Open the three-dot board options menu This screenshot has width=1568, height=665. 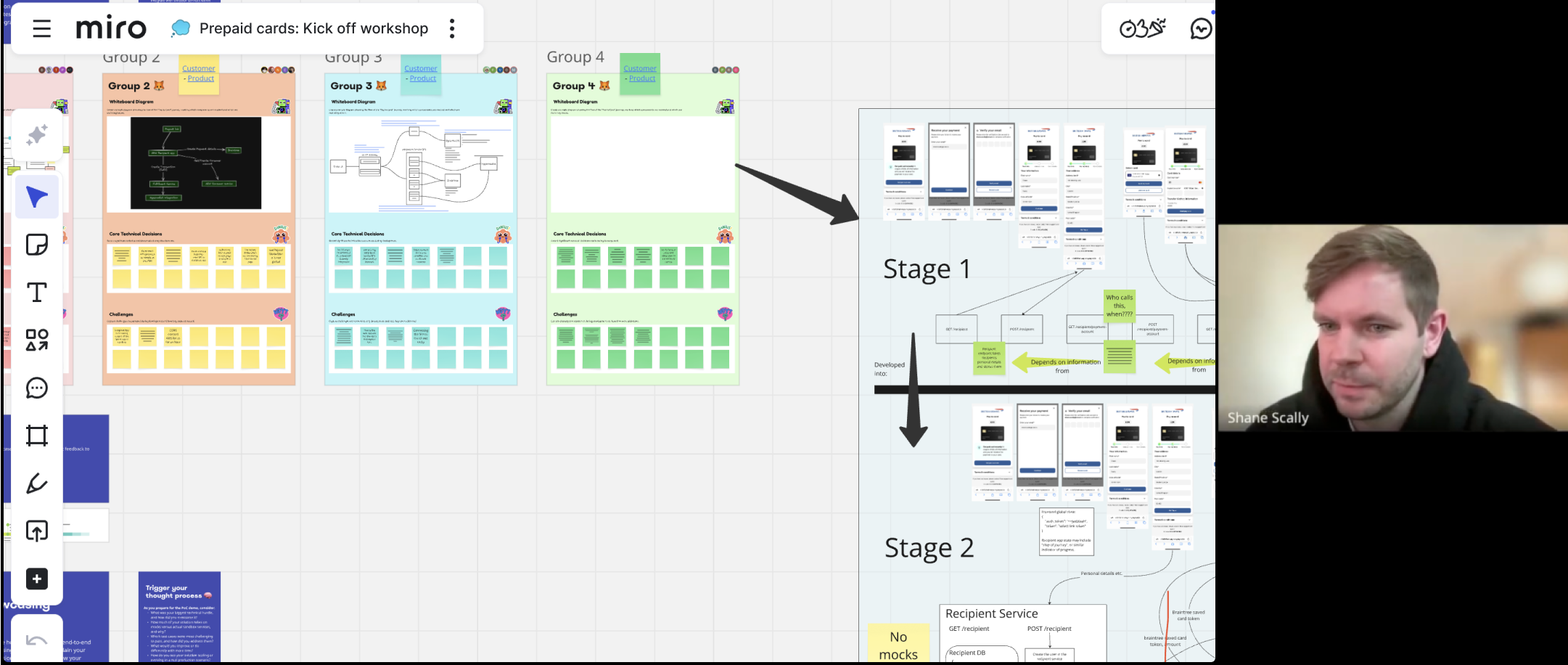[452, 28]
